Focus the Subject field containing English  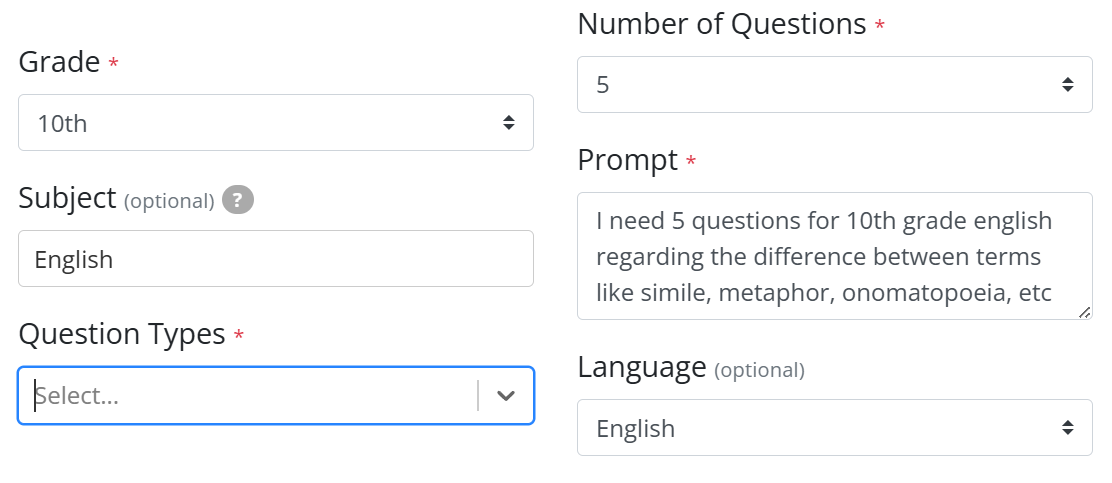[x=275, y=259]
